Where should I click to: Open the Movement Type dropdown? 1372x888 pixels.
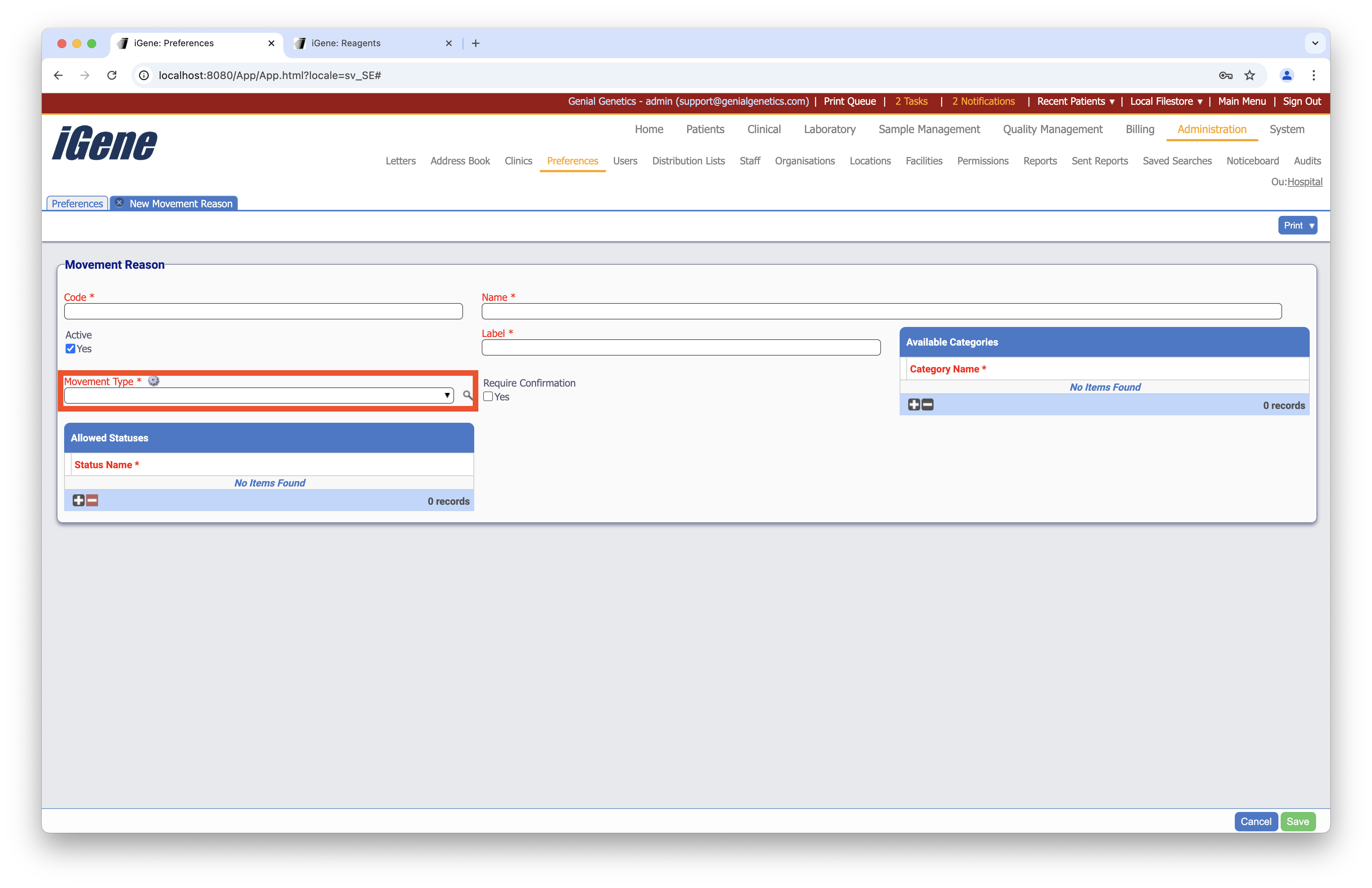259,395
